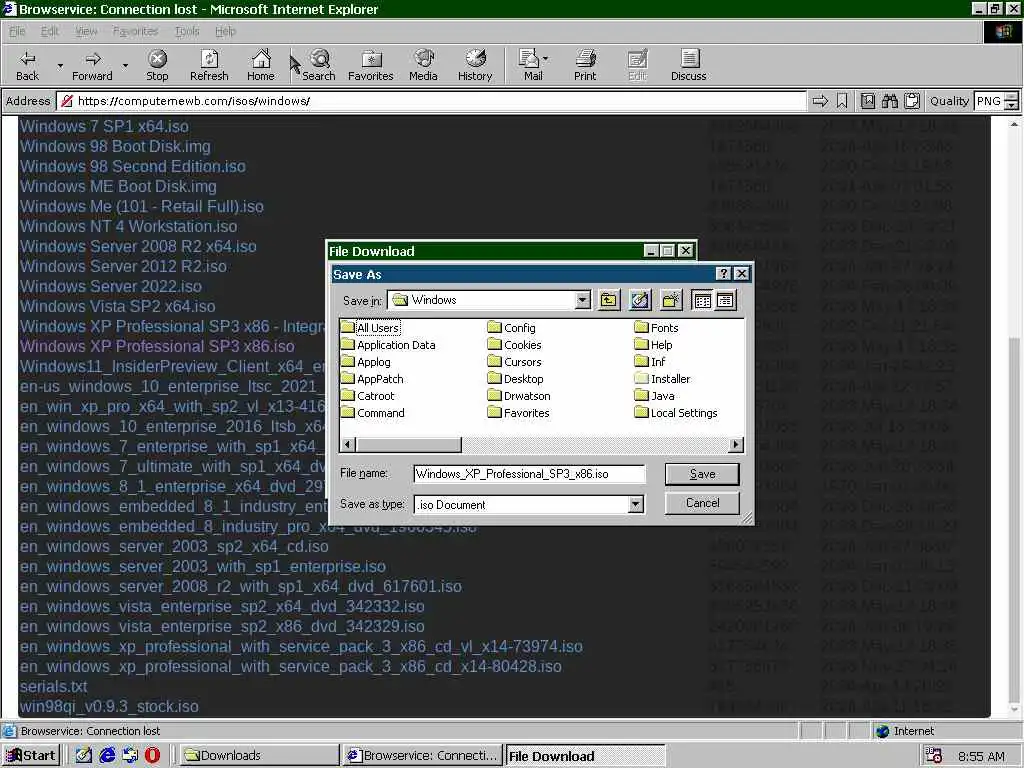This screenshot has height=768, width=1024.
Task: Switch to Details view in Save As
Action: point(725,300)
